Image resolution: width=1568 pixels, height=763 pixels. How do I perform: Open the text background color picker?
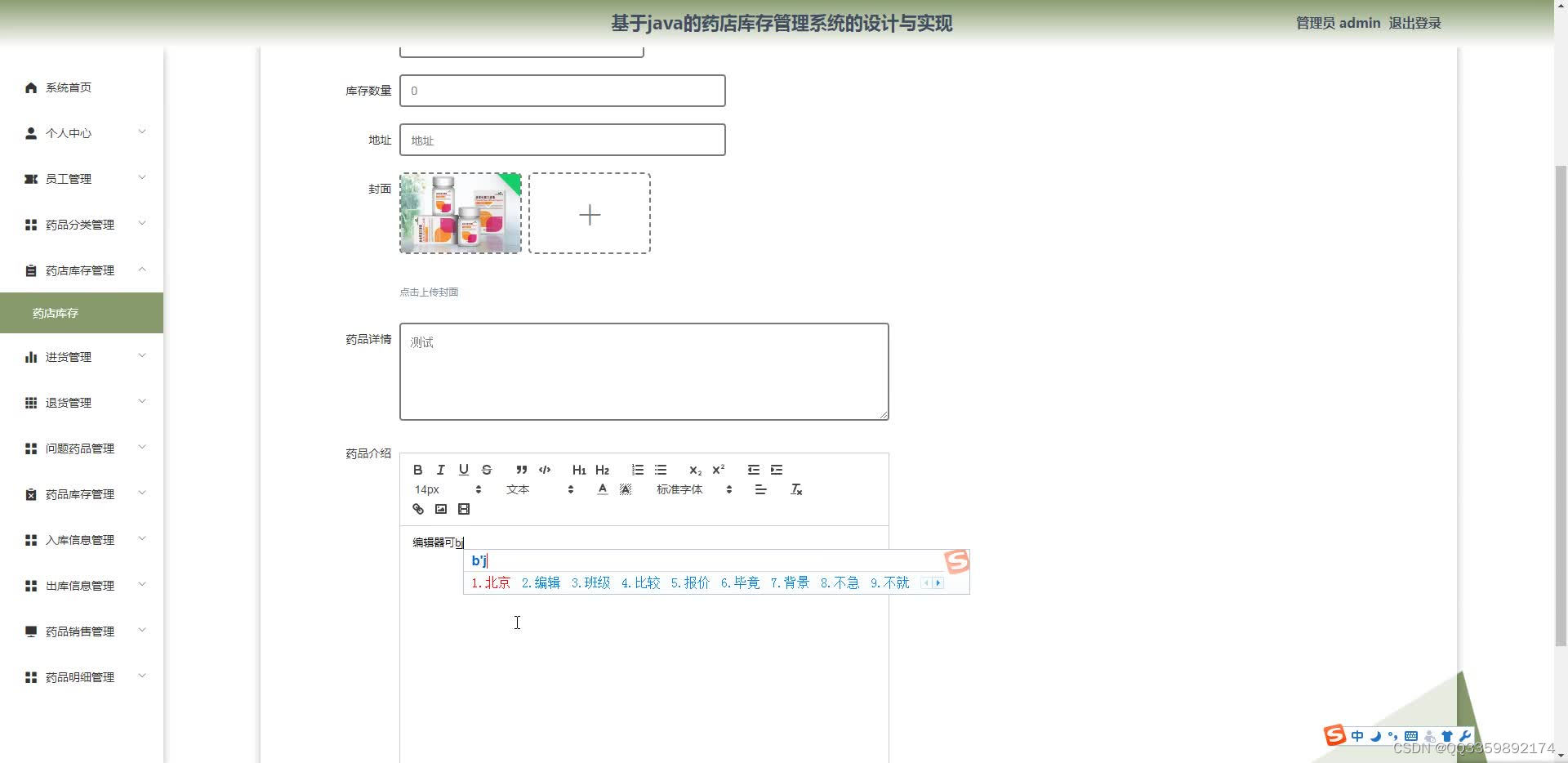(x=625, y=489)
